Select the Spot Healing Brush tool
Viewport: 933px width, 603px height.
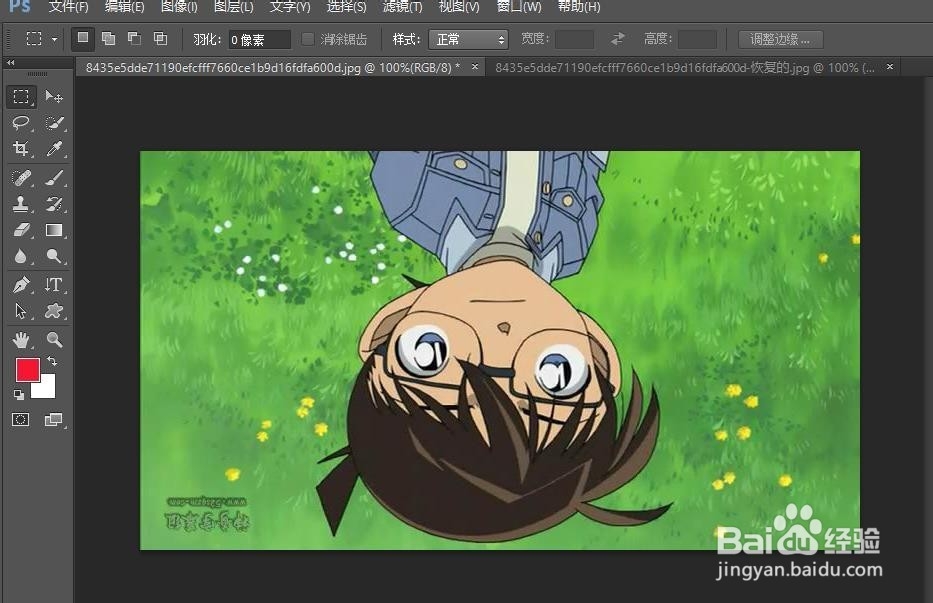coord(21,177)
